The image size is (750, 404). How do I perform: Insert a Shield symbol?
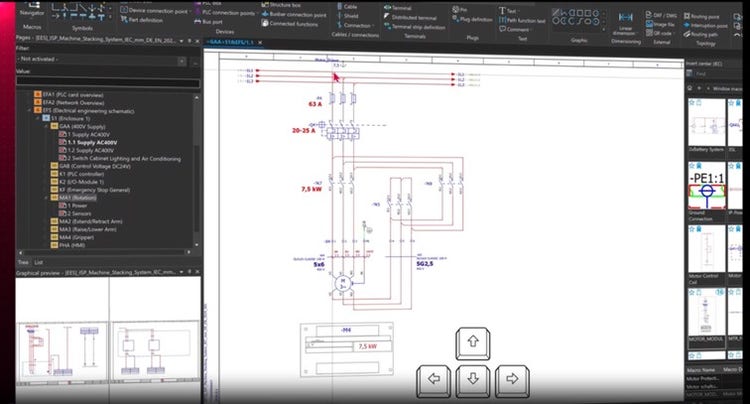point(348,16)
